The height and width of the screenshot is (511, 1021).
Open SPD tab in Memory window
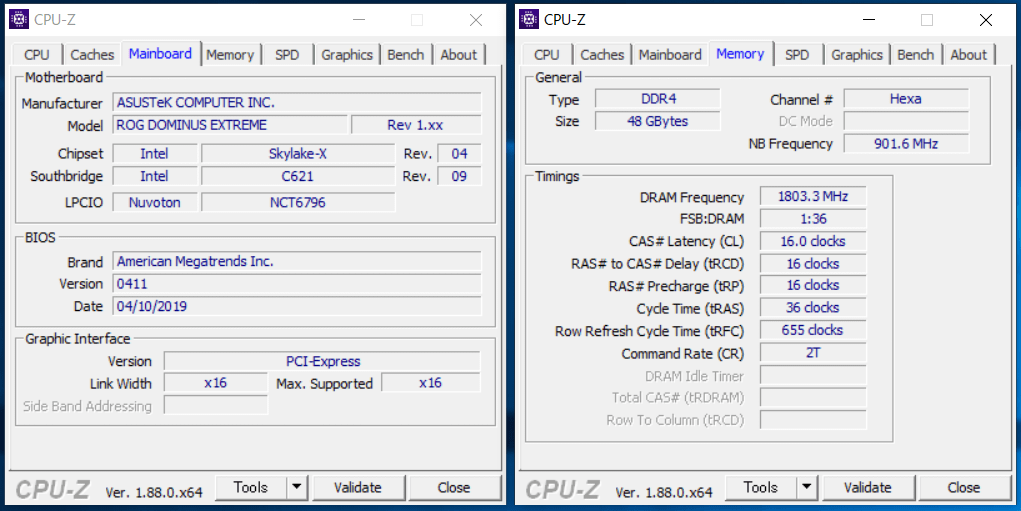point(797,55)
